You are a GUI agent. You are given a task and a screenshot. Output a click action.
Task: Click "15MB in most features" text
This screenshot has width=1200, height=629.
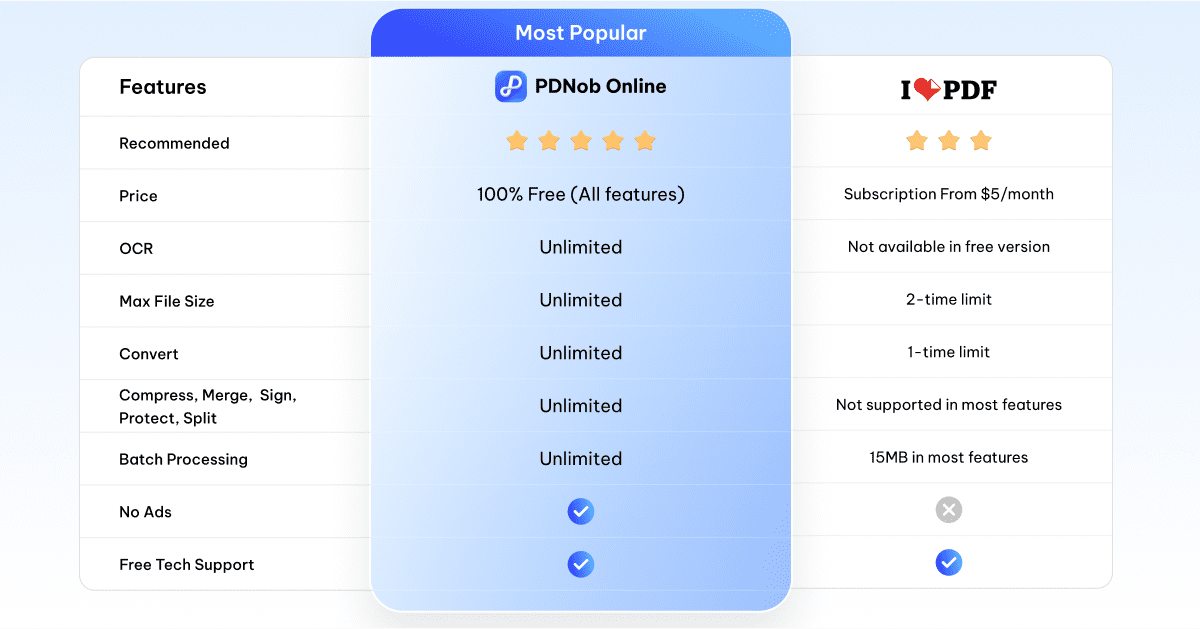(x=949, y=458)
